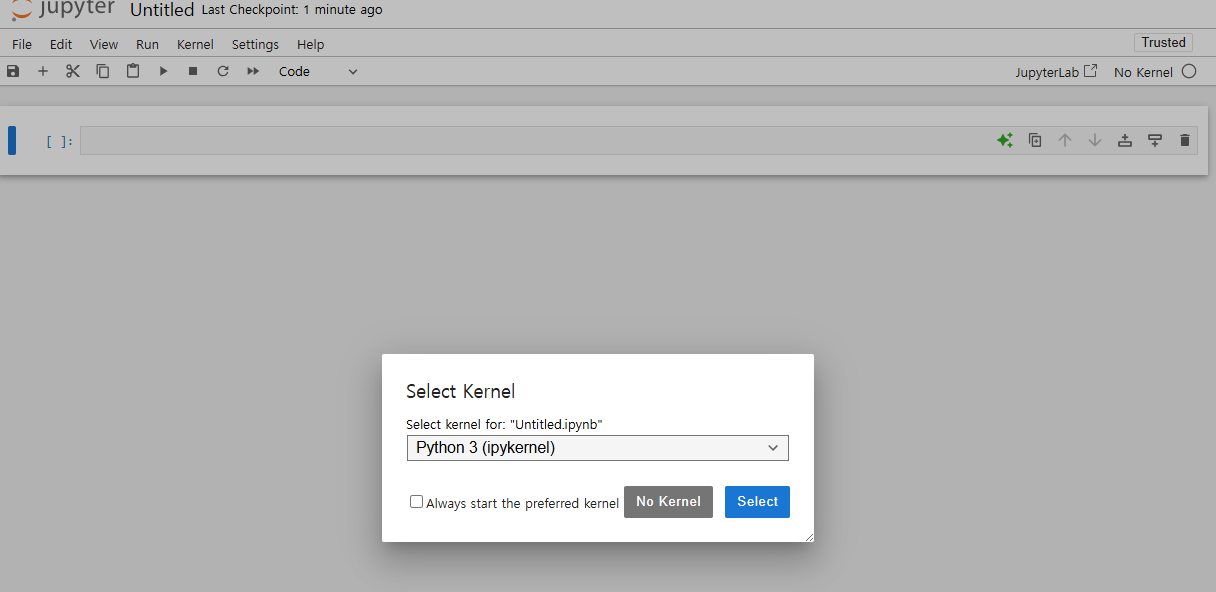Open the Run menu
This screenshot has height=592, width=1216.
click(147, 44)
